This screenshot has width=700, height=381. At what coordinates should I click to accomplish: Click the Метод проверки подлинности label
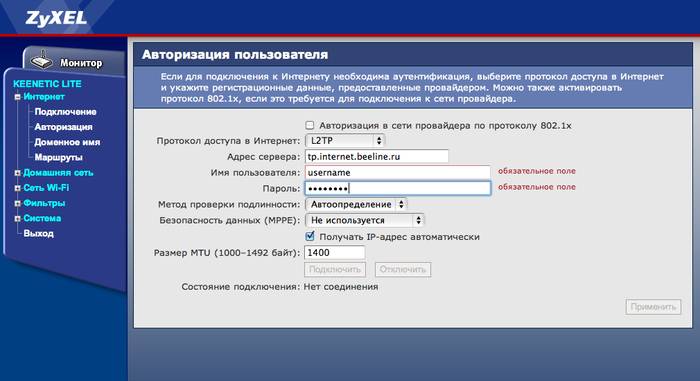(229, 205)
